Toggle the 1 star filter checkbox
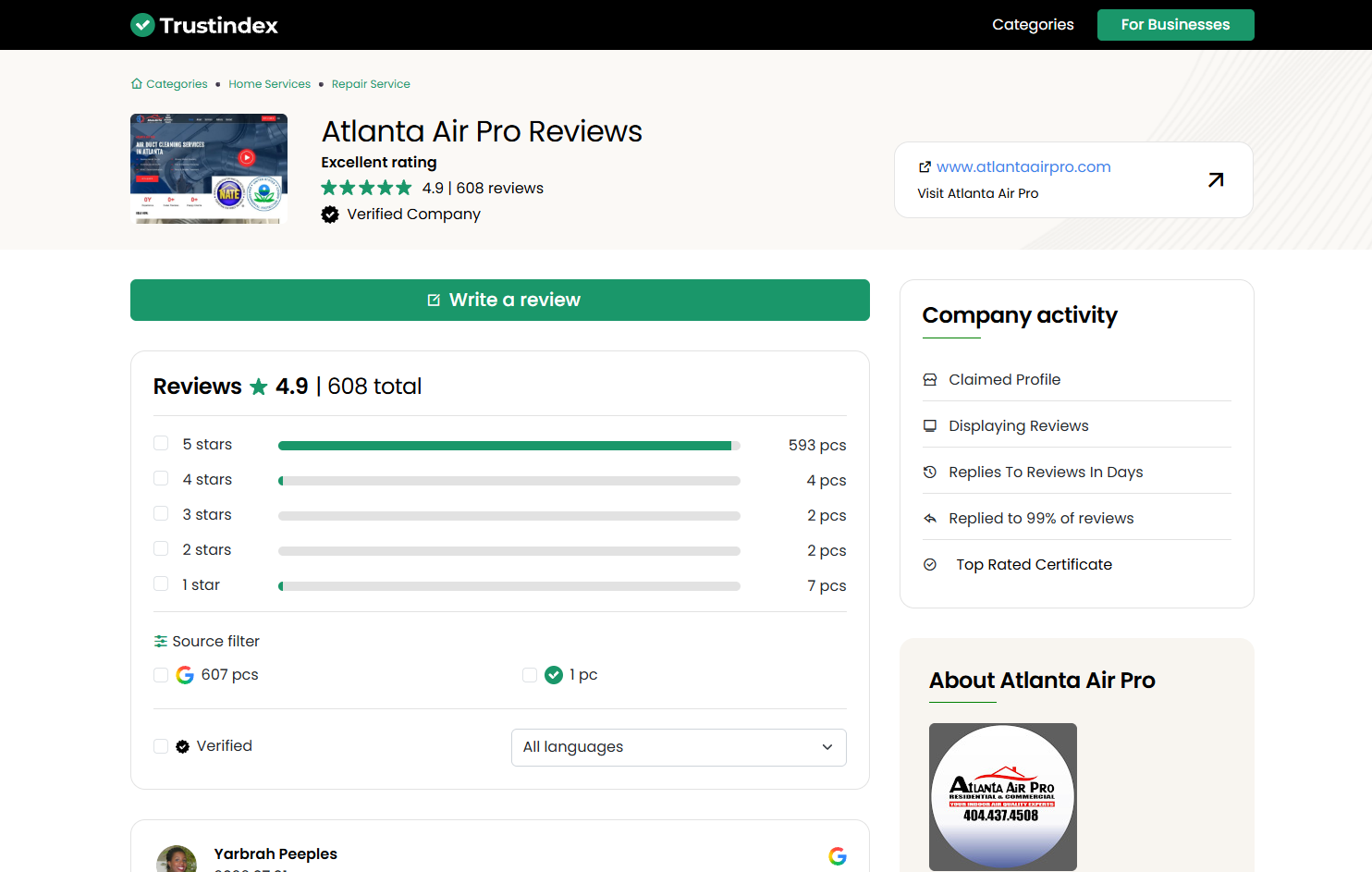Image resolution: width=1372 pixels, height=872 pixels. [x=161, y=584]
